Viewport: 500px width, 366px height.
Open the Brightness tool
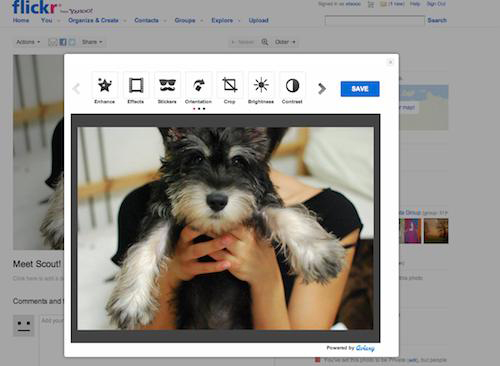261,88
